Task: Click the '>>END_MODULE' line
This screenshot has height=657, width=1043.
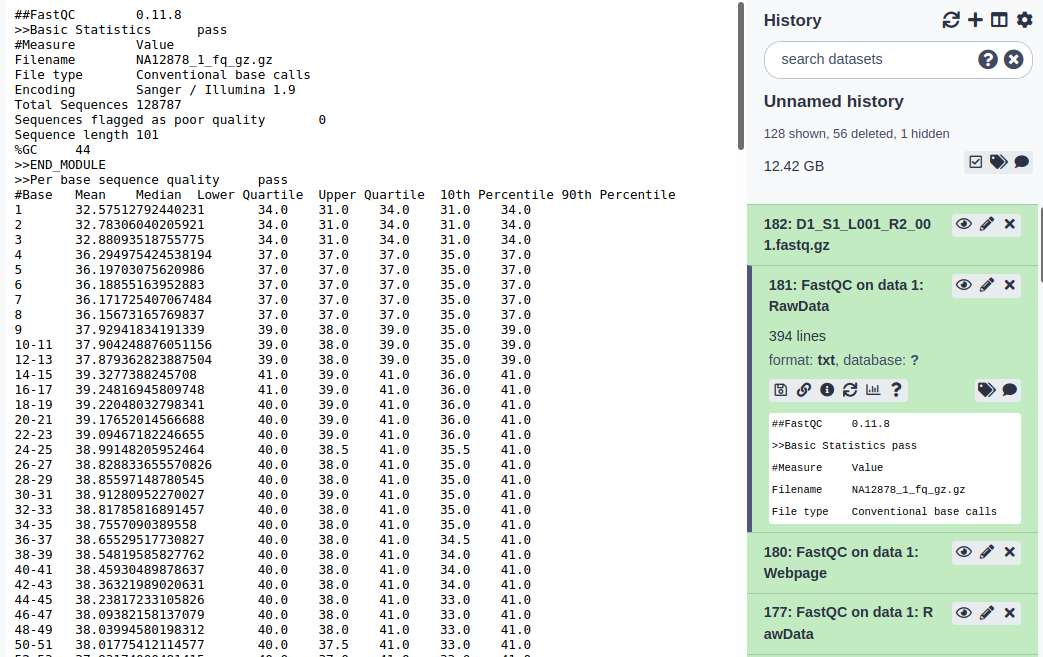Action: [x=60, y=165]
